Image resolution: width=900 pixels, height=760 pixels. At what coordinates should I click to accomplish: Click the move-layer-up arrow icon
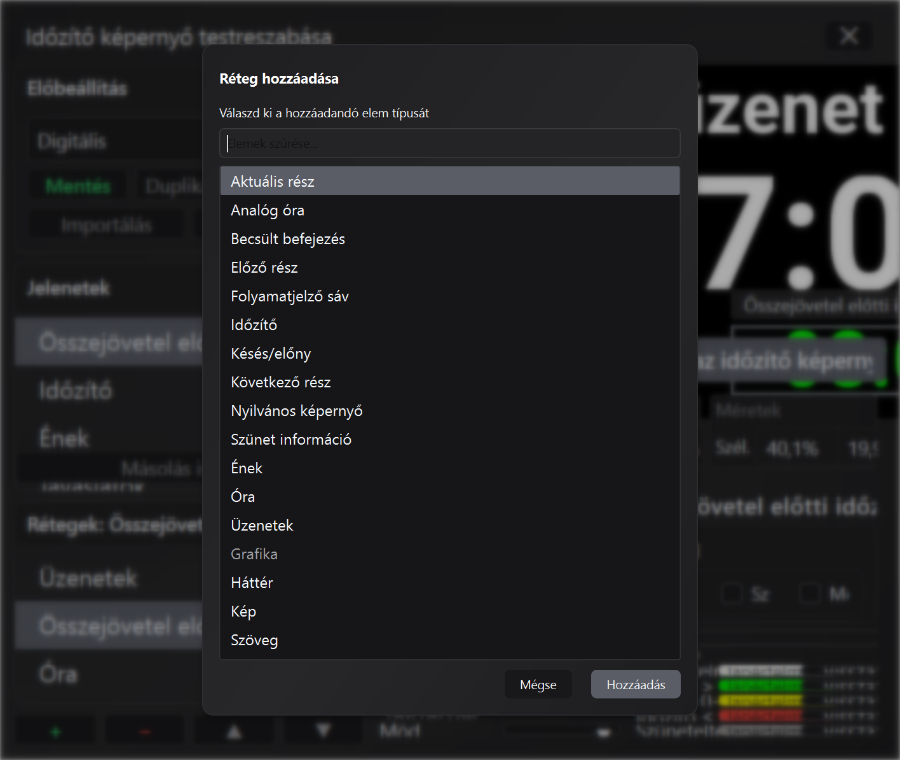tap(234, 732)
